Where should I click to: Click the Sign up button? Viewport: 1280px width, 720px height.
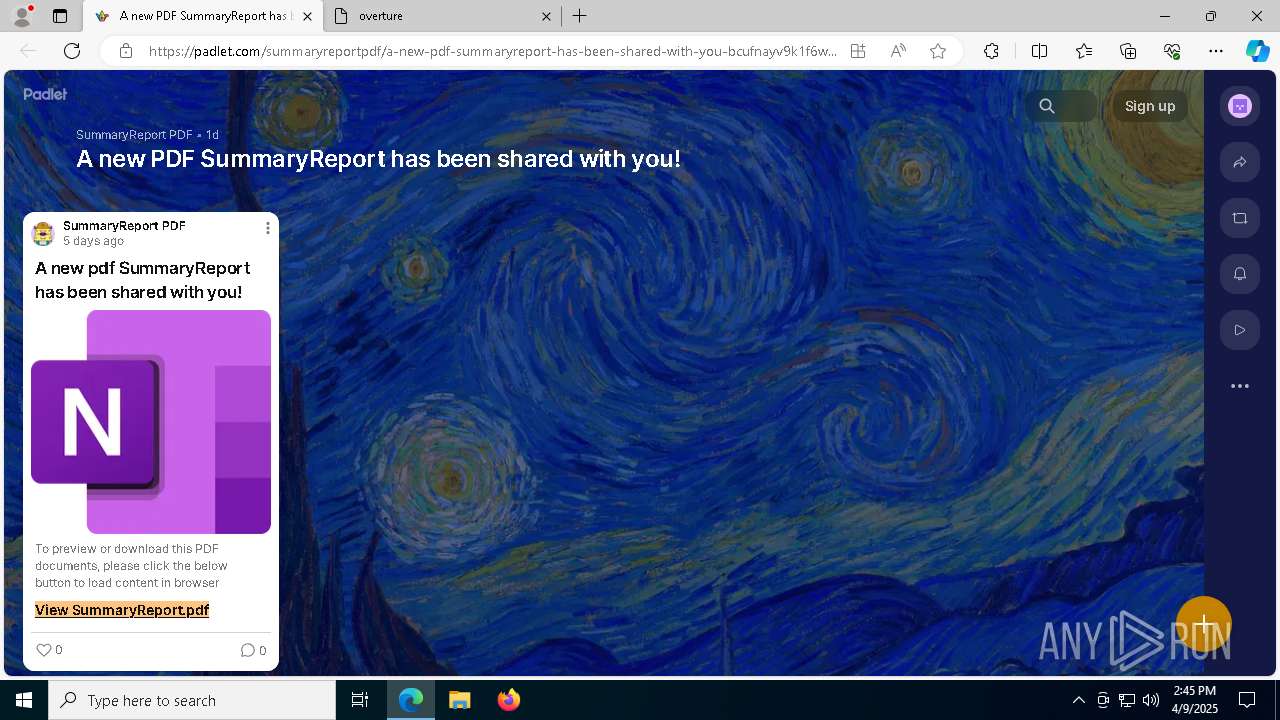point(1150,106)
